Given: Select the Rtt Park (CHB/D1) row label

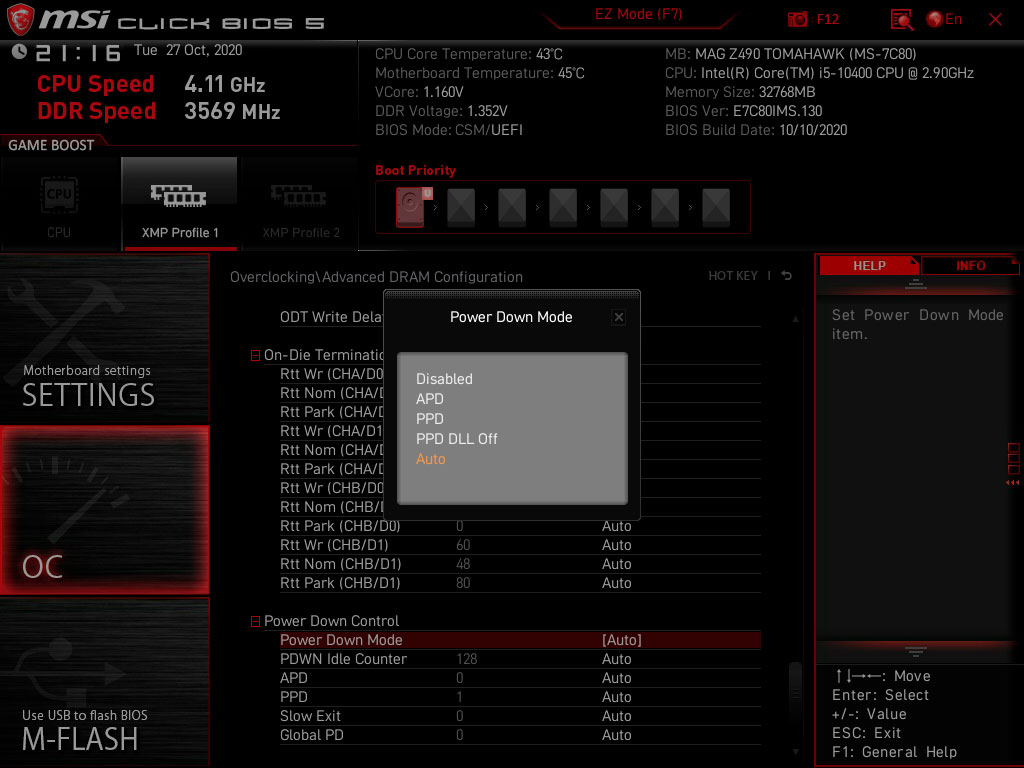Looking at the screenshot, I should point(340,583).
